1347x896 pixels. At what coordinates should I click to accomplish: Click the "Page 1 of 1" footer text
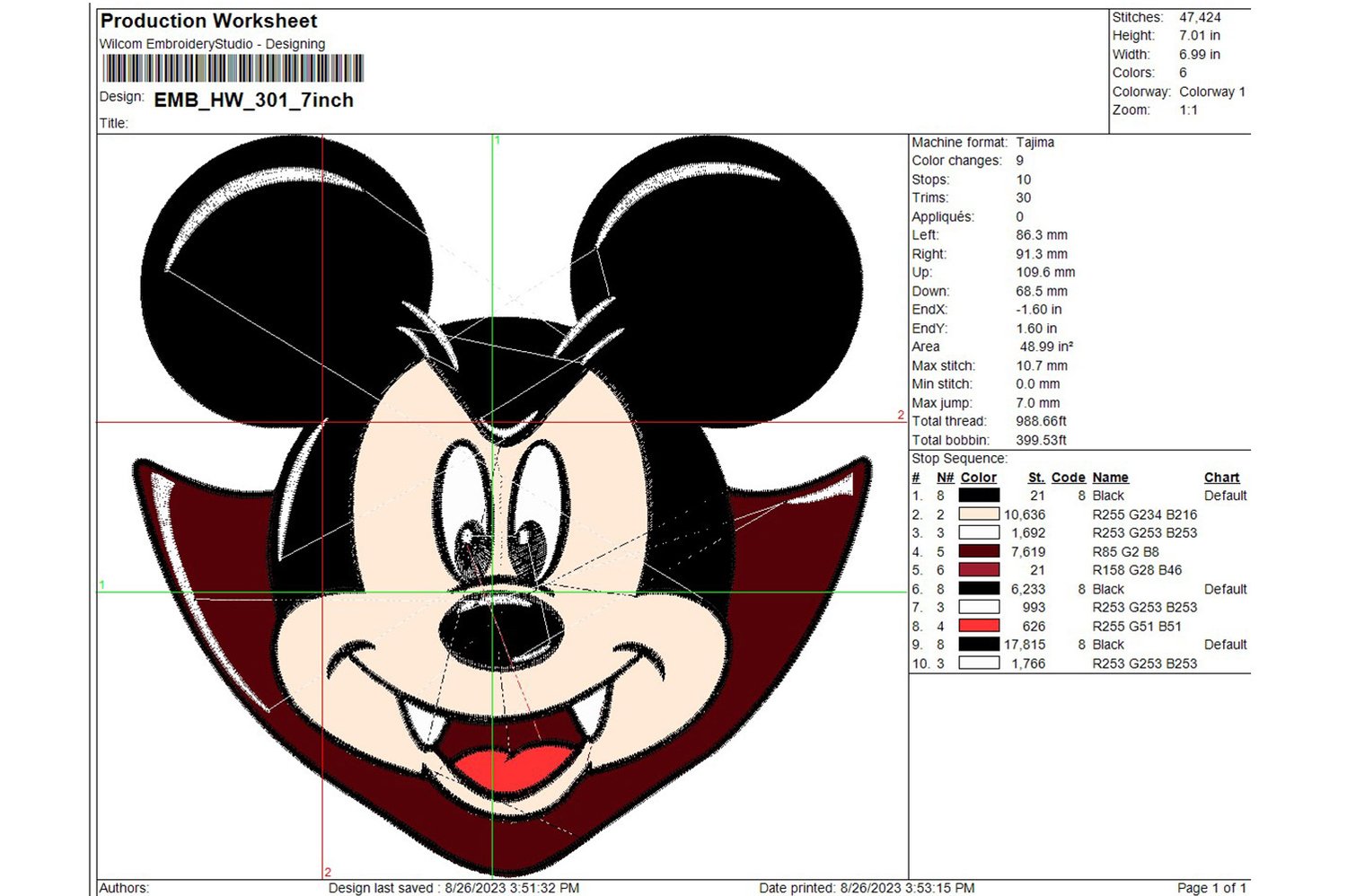tap(1211, 888)
